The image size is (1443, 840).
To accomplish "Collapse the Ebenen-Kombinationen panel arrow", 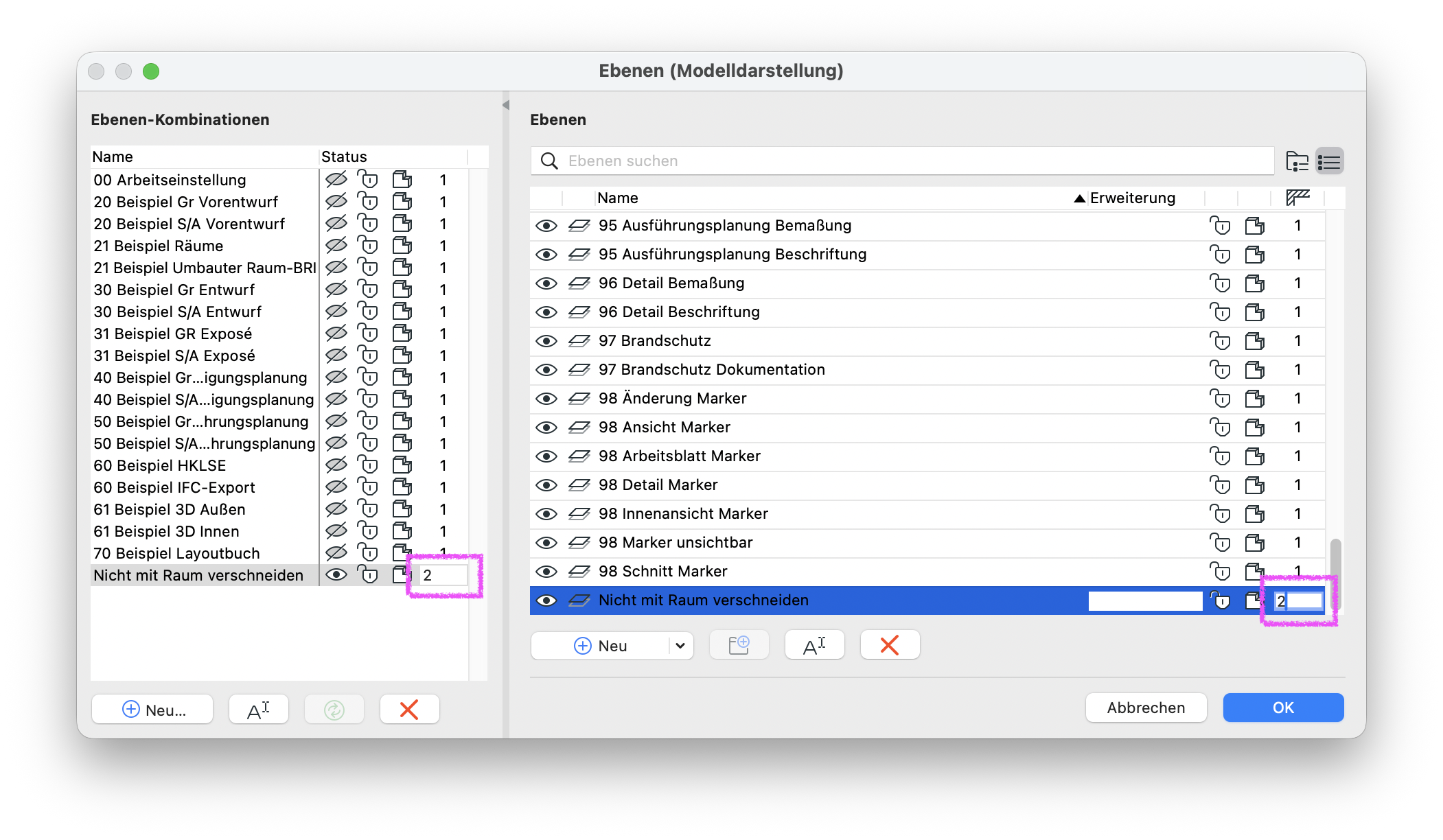I will [x=506, y=105].
